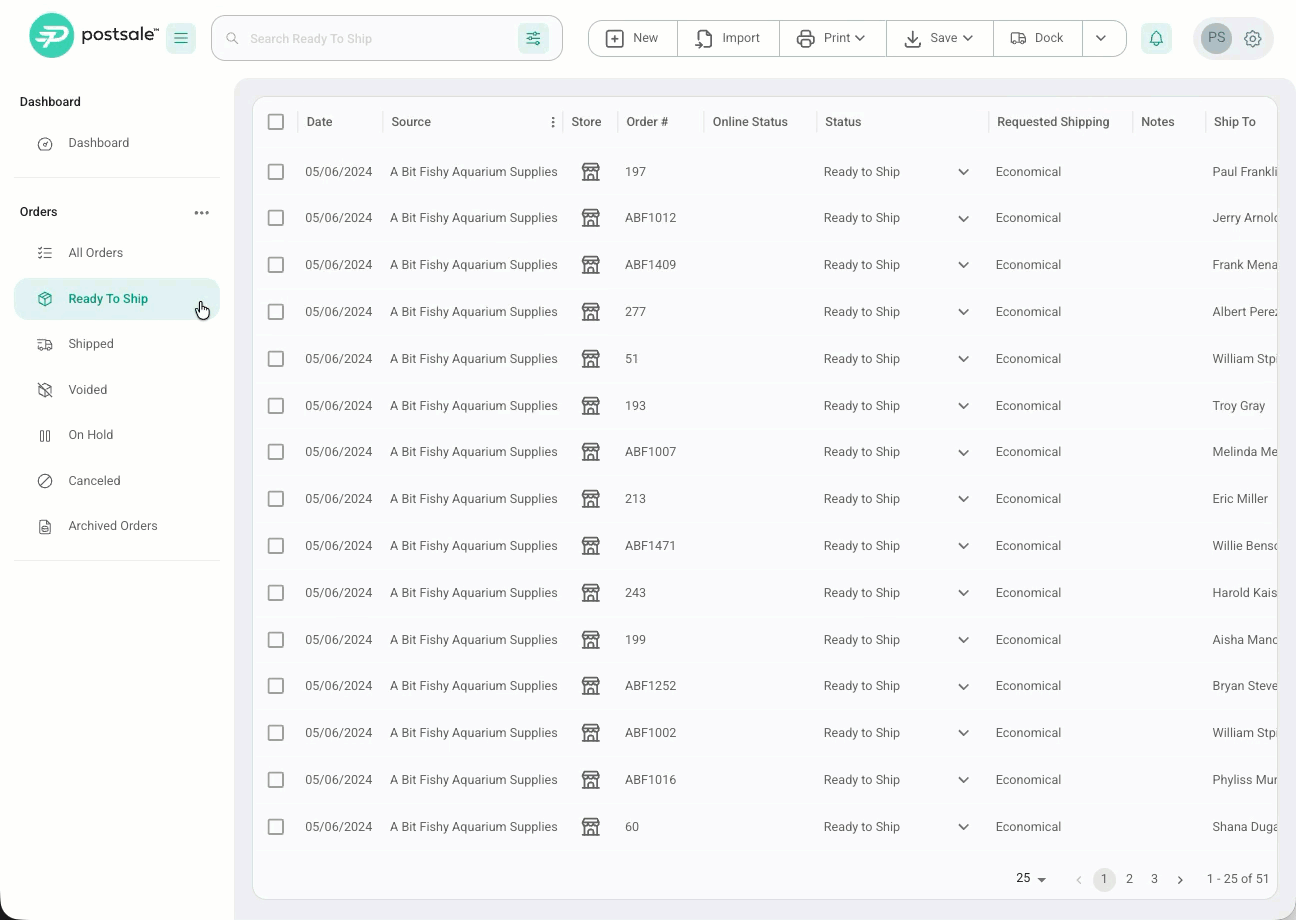Click the New button
The height and width of the screenshot is (920, 1296).
[x=633, y=38]
